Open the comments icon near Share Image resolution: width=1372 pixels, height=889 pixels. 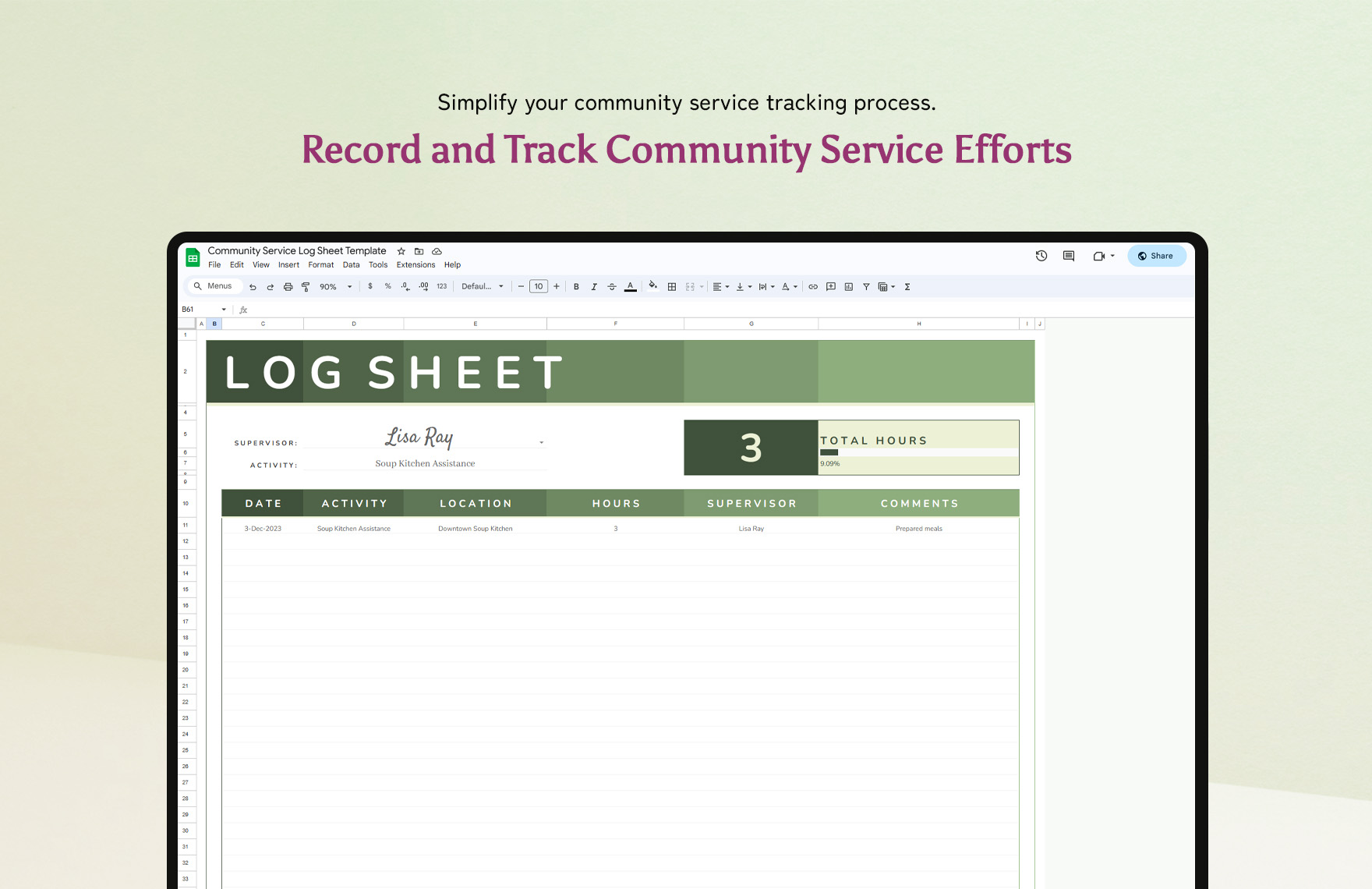(x=1069, y=256)
